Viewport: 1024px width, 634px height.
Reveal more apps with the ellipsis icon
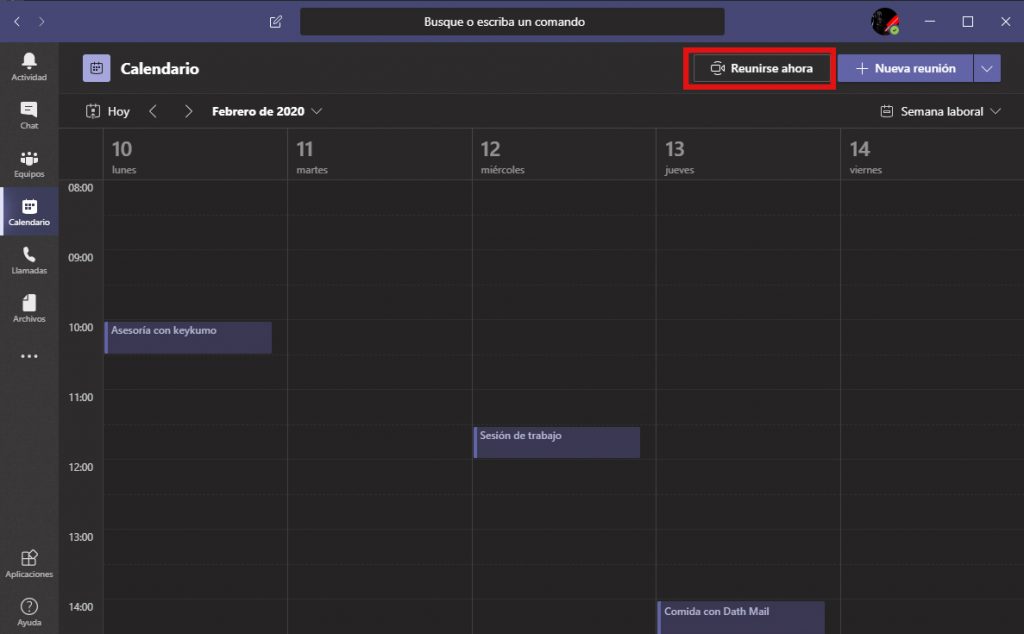(x=29, y=355)
